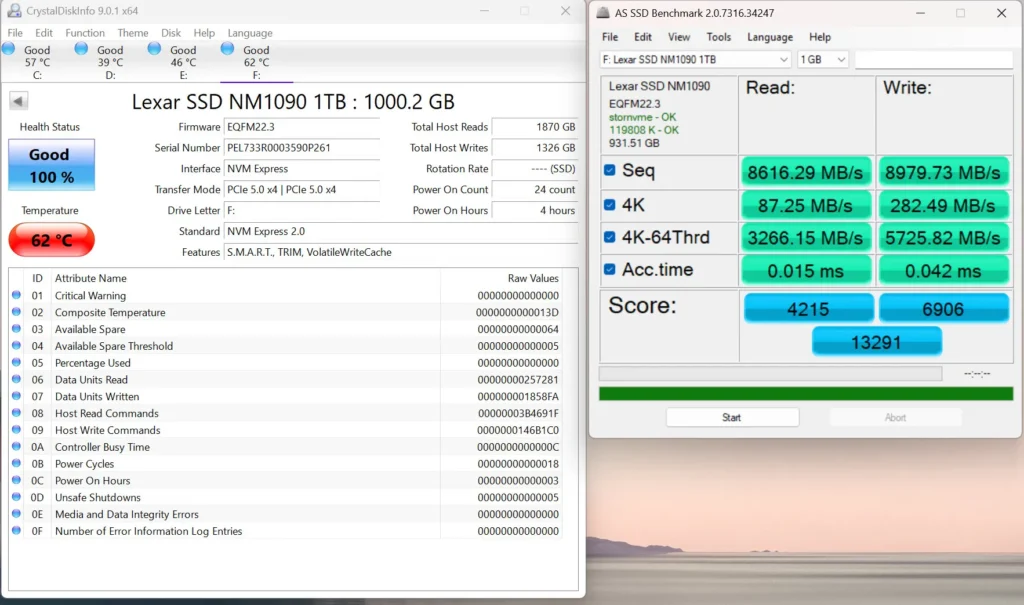This screenshot has height=605, width=1024.
Task: Click the Standard NVM Express 2.0 field
Action: 401,231
